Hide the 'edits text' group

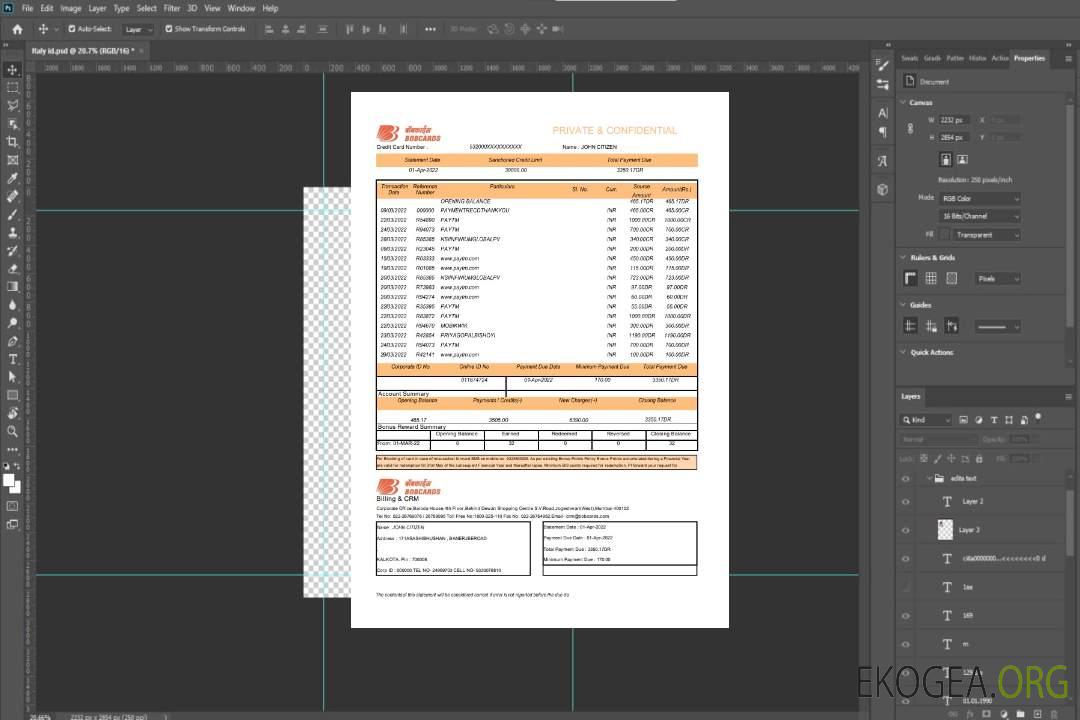(x=906, y=479)
